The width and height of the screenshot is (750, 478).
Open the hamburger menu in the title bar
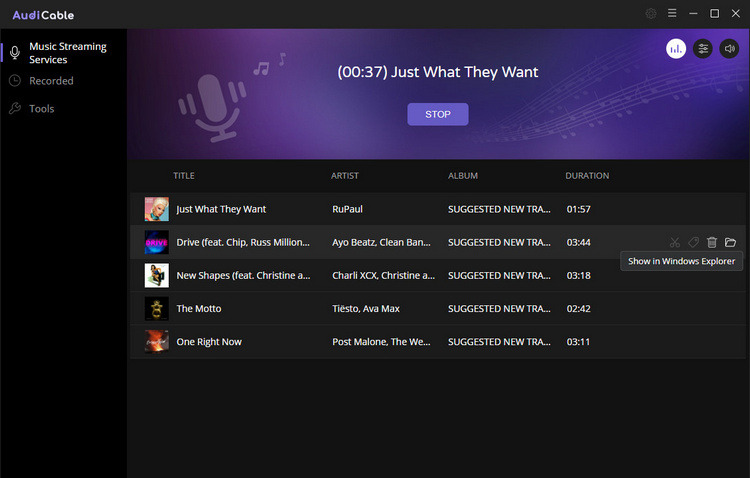(x=672, y=13)
